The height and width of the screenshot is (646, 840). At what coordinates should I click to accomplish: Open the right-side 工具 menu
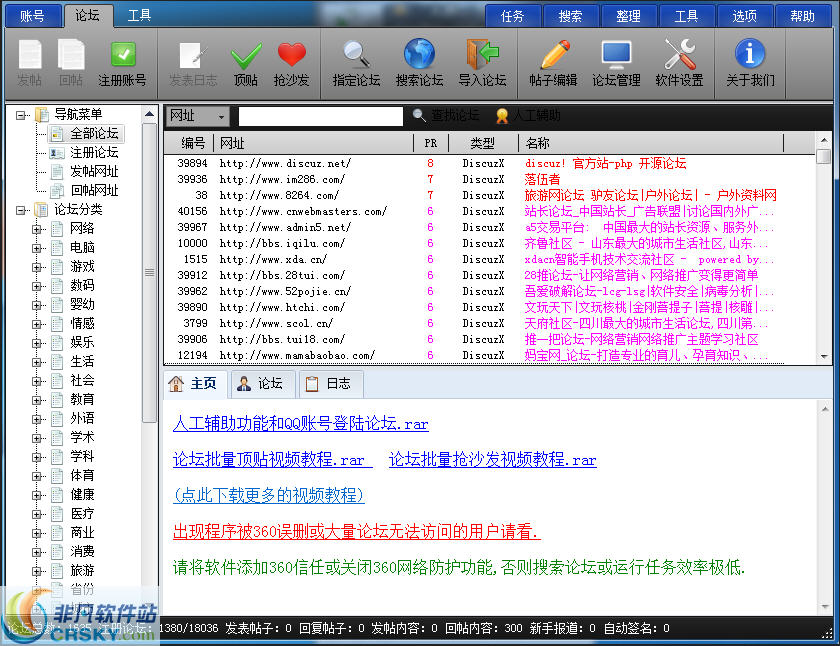pyautogui.click(x=686, y=16)
